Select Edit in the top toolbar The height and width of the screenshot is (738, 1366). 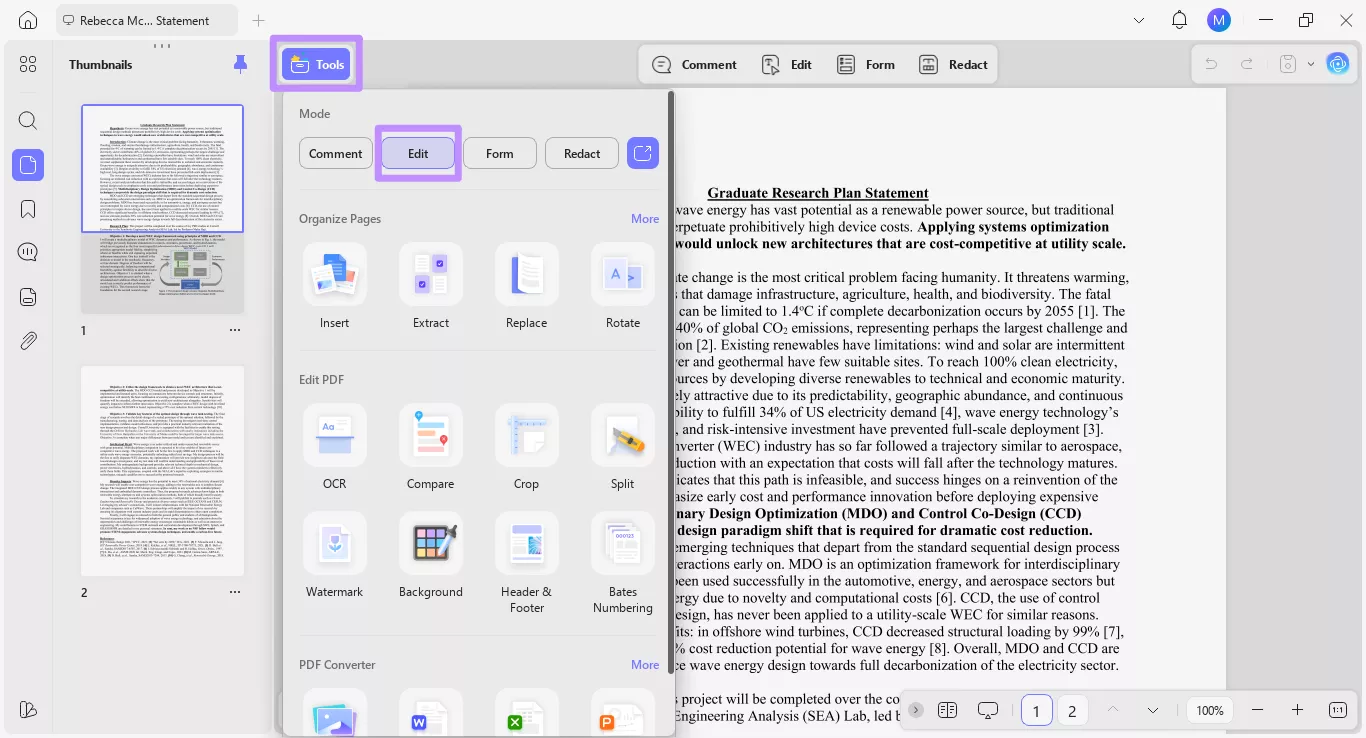(x=786, y=64)
